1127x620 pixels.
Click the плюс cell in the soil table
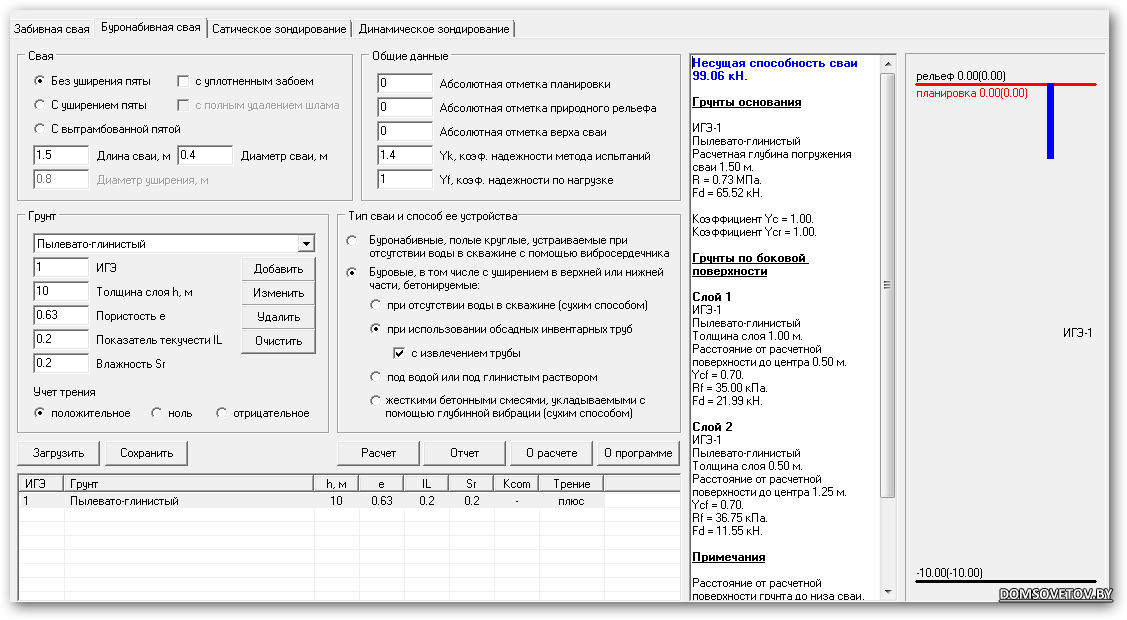pos(571,501)
